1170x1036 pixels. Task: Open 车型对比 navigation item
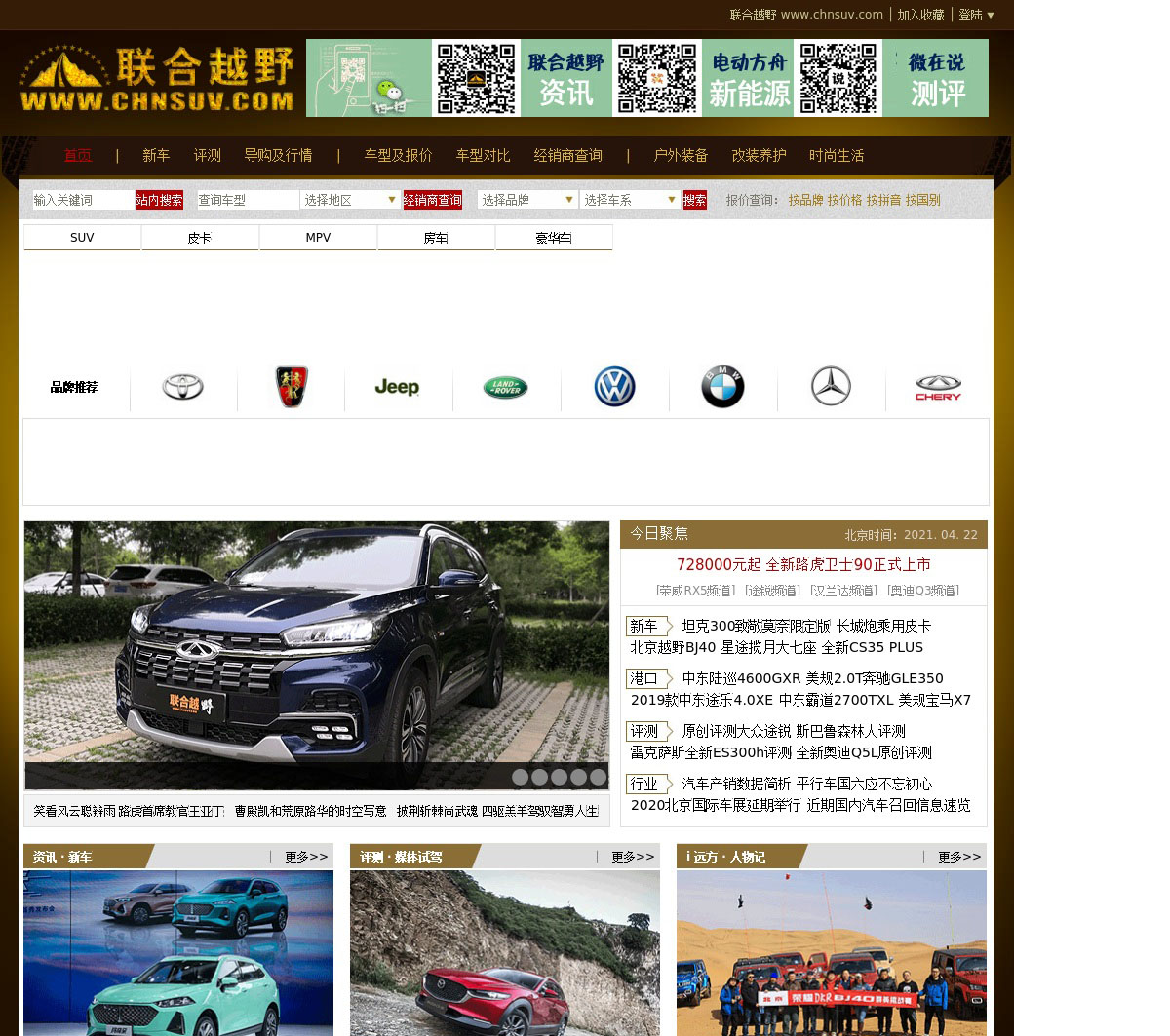[x=483, y=155]
